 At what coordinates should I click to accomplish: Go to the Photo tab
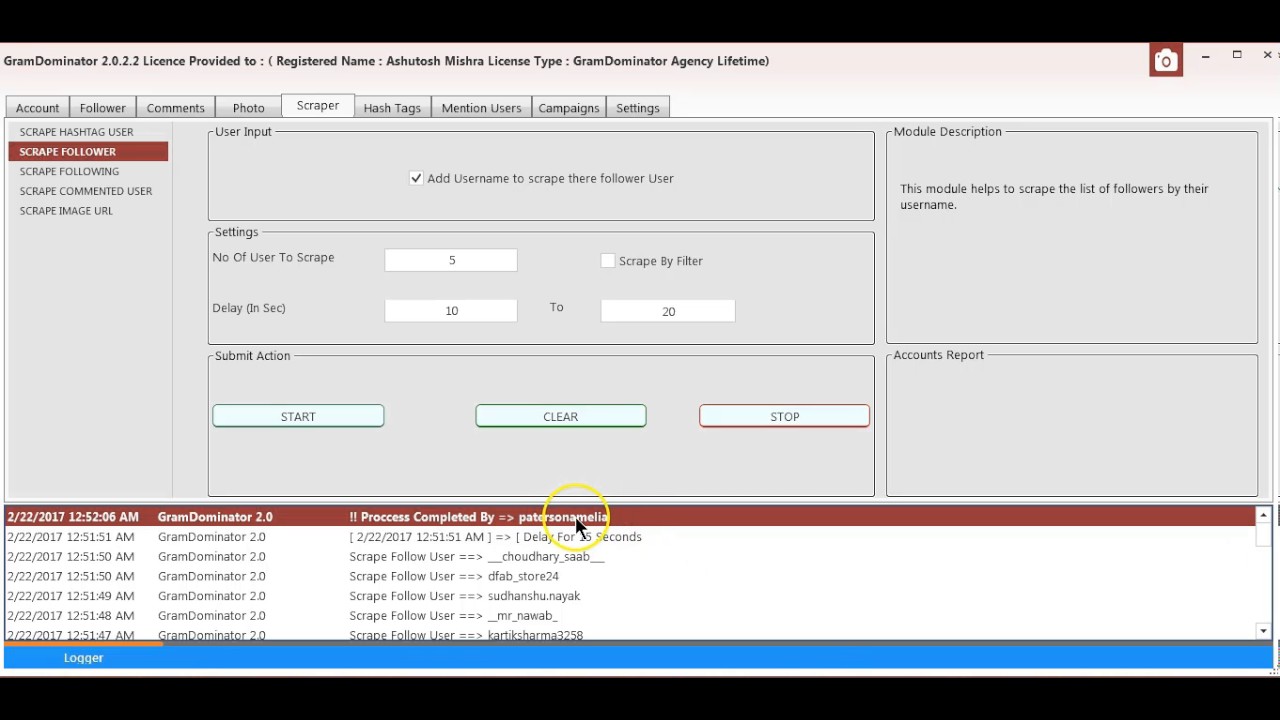[x=249, y=108]
